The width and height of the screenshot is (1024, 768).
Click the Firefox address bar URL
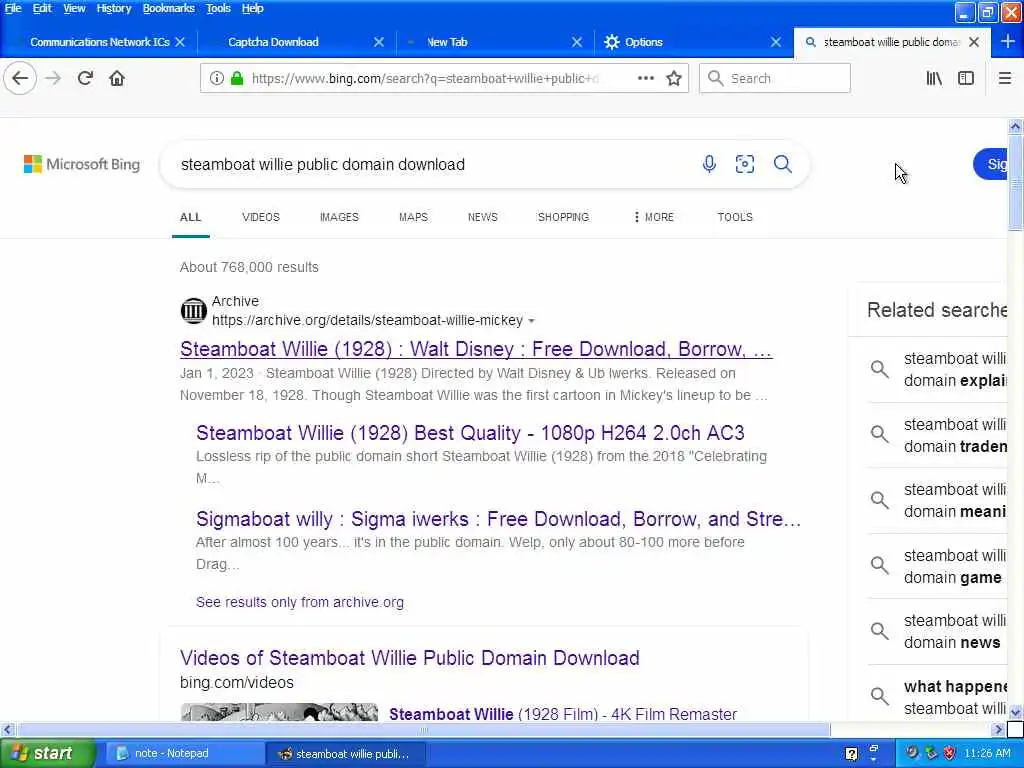(424, 78)
